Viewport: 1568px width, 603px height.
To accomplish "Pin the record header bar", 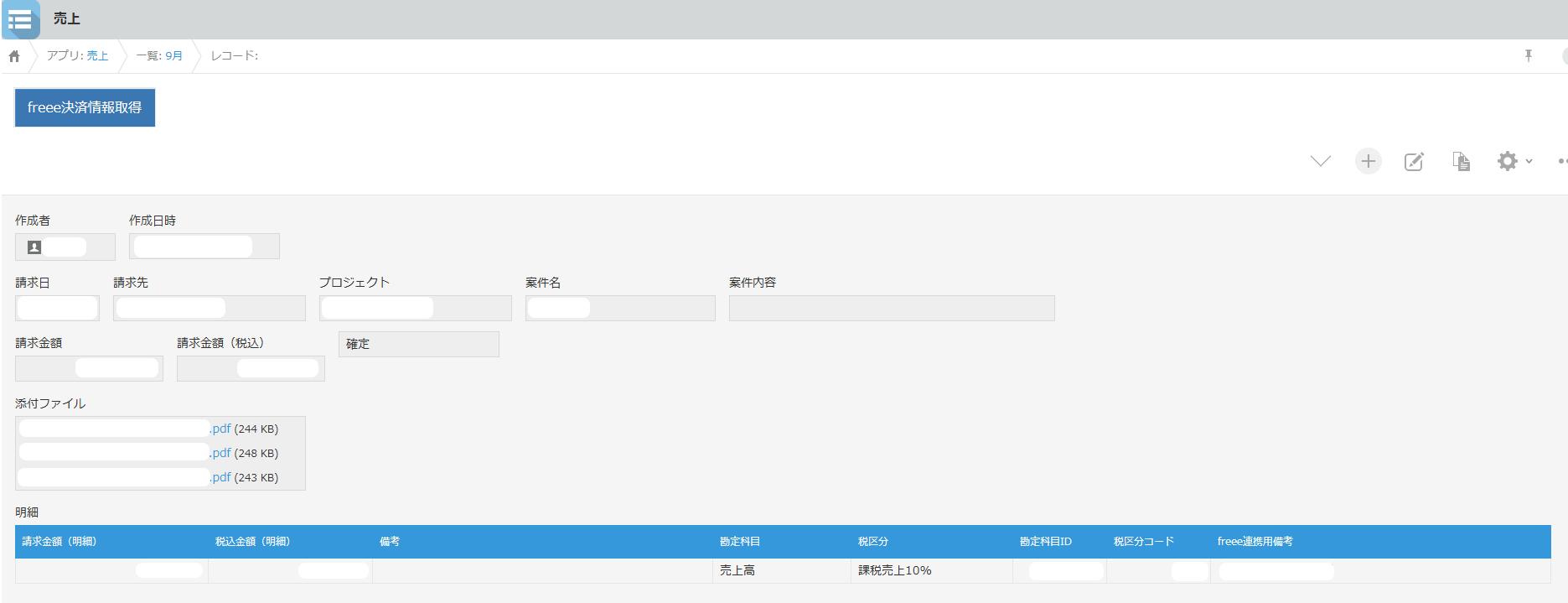I will click(1528, 56).
